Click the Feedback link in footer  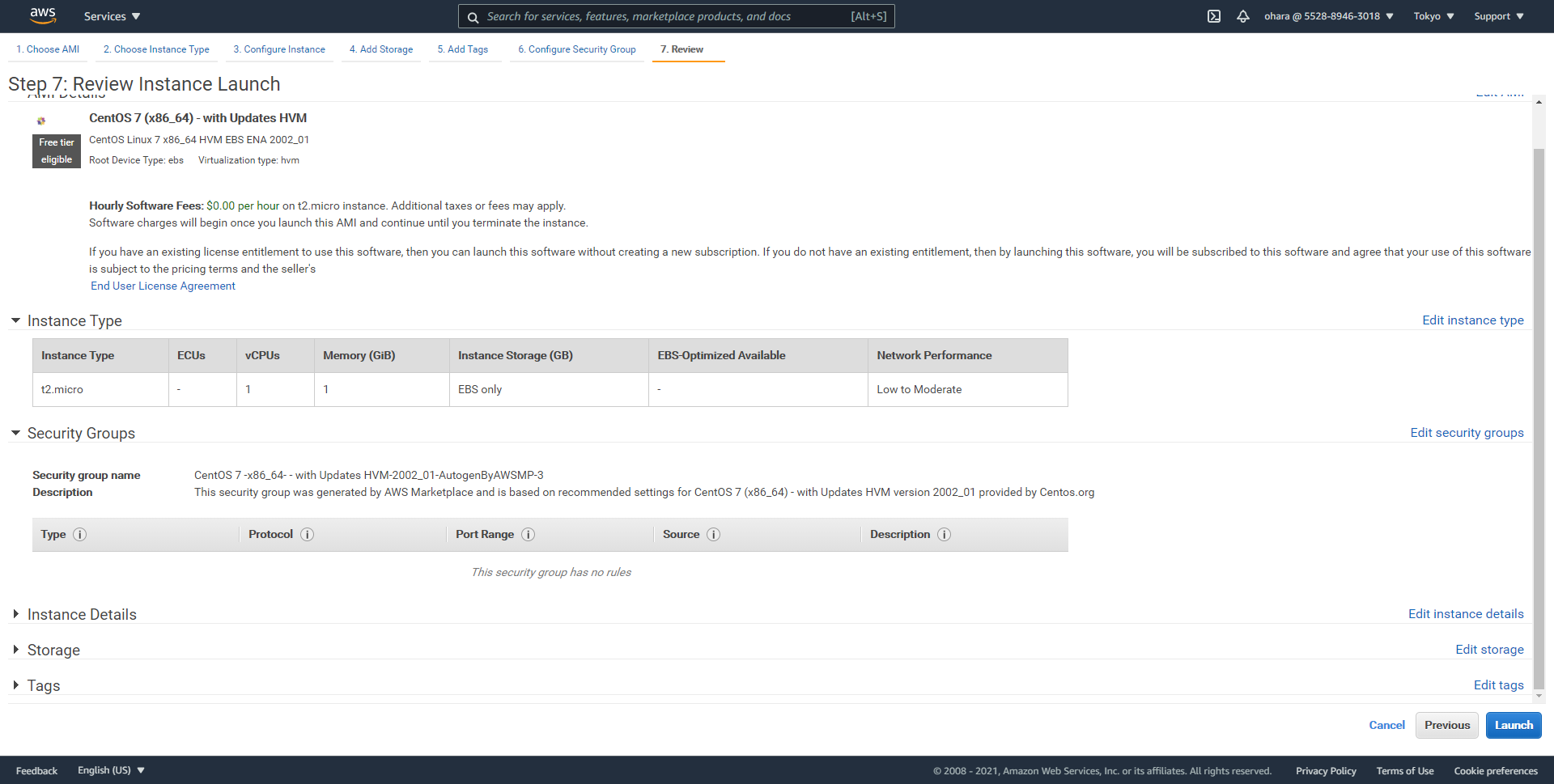[36, 771]
